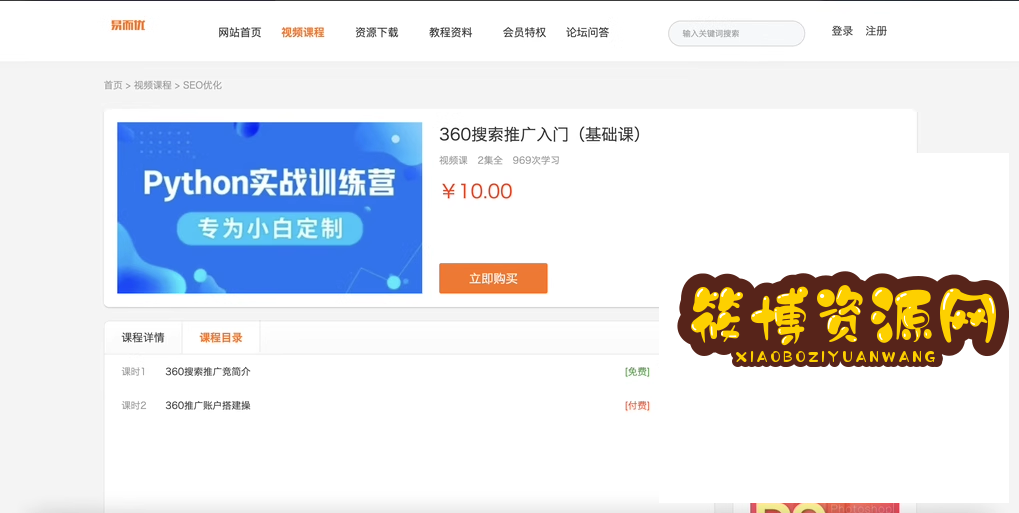
Task: Click the 登录 link
Action: coord(842,31)
